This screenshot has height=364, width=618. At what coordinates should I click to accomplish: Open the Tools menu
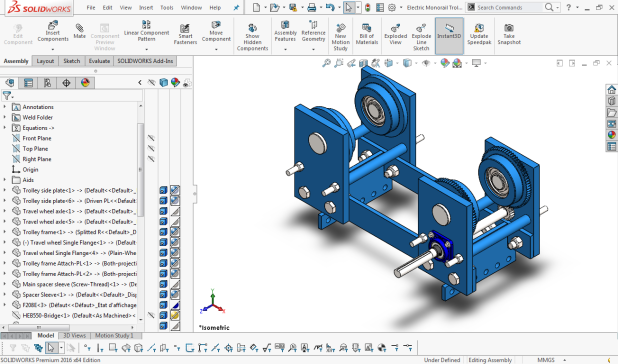pyautogui.click(x=167, y=7)
